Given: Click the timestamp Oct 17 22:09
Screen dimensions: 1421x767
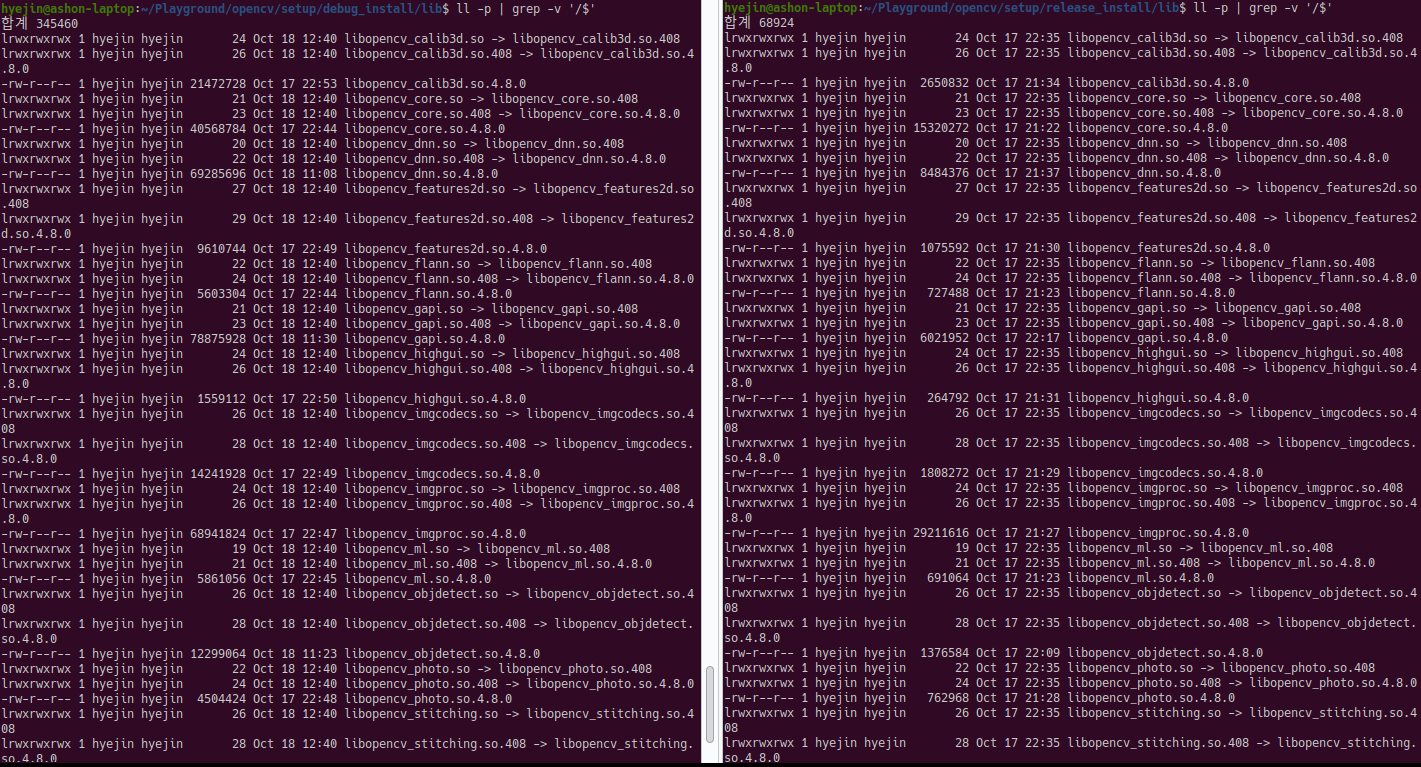Looking at the screenshot, I should pos(1018,653).
